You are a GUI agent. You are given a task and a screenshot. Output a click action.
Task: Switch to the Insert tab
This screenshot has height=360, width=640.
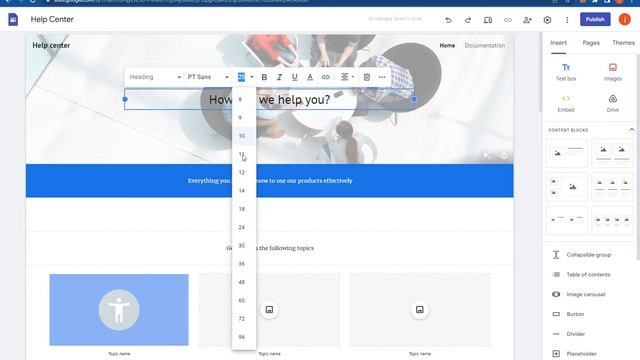pyautogui.click(x=558, y=43)
